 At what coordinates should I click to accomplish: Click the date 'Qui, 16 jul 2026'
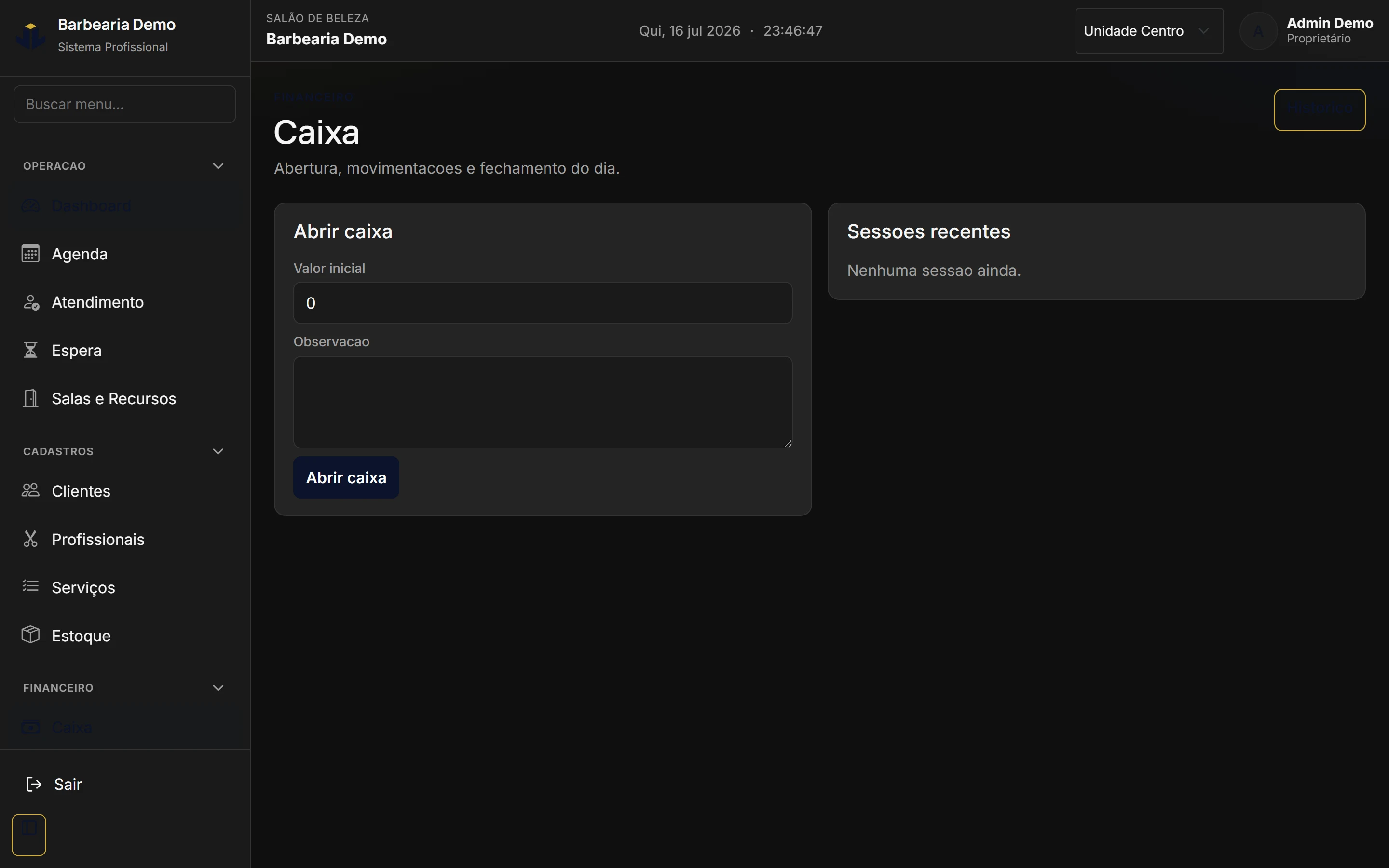click(689, 31)
